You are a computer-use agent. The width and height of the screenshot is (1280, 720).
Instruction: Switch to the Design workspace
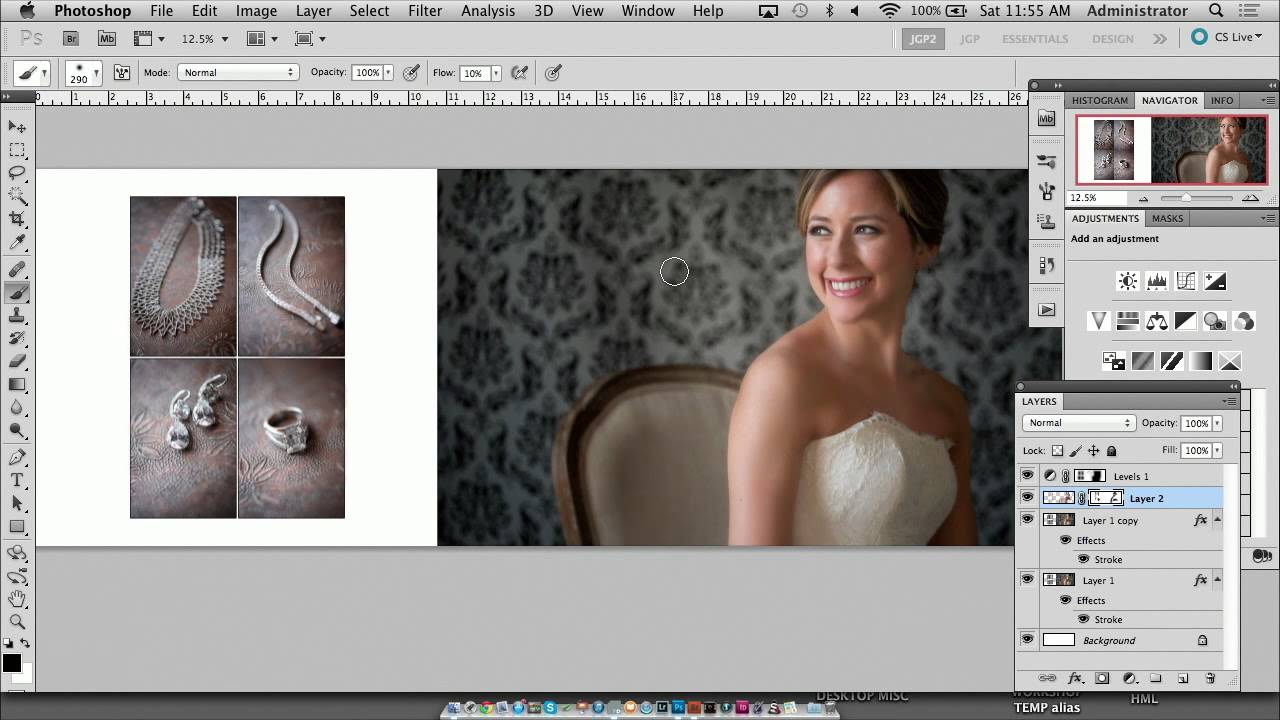(1113, 39)
